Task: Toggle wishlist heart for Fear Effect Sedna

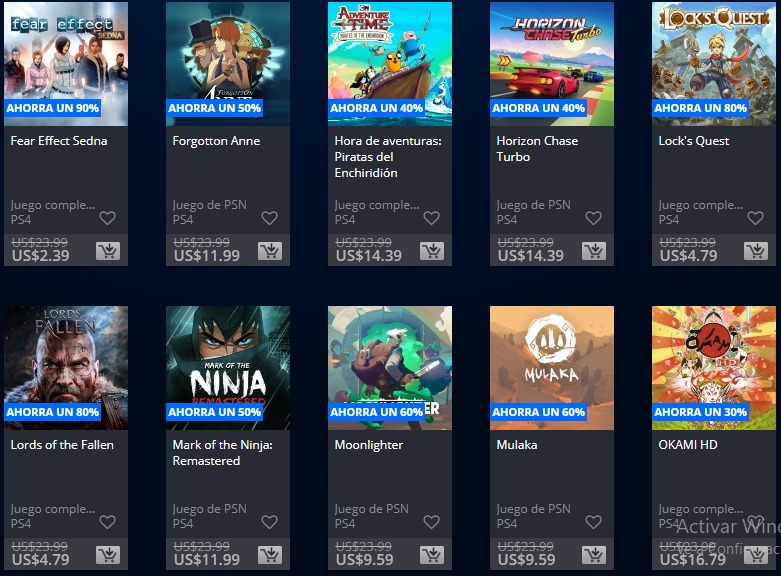Action: pyautogui.click(x=108, y=218)
